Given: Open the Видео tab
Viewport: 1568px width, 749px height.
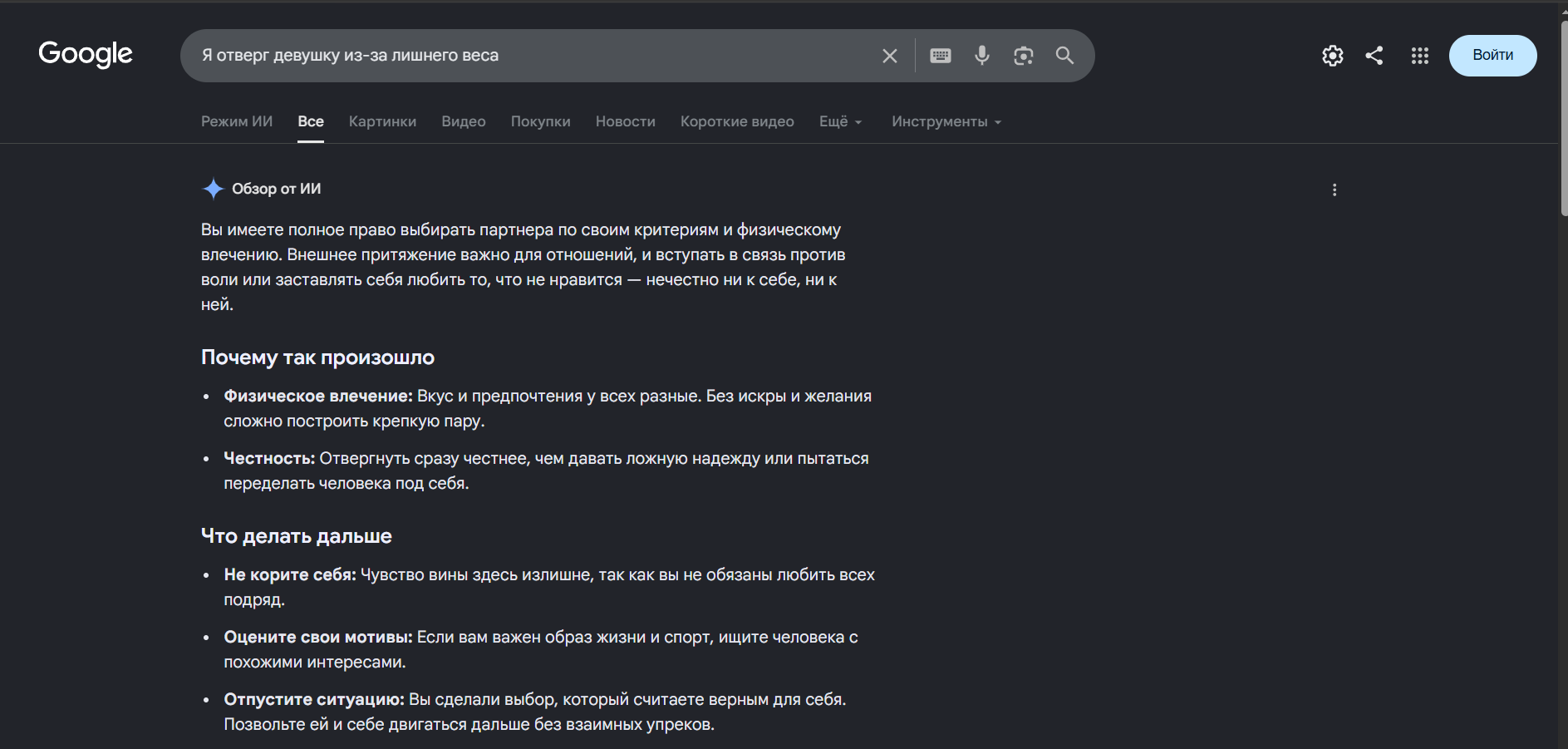Looking at the screenshot, I should pyautogui.click(x=464, y=121).
